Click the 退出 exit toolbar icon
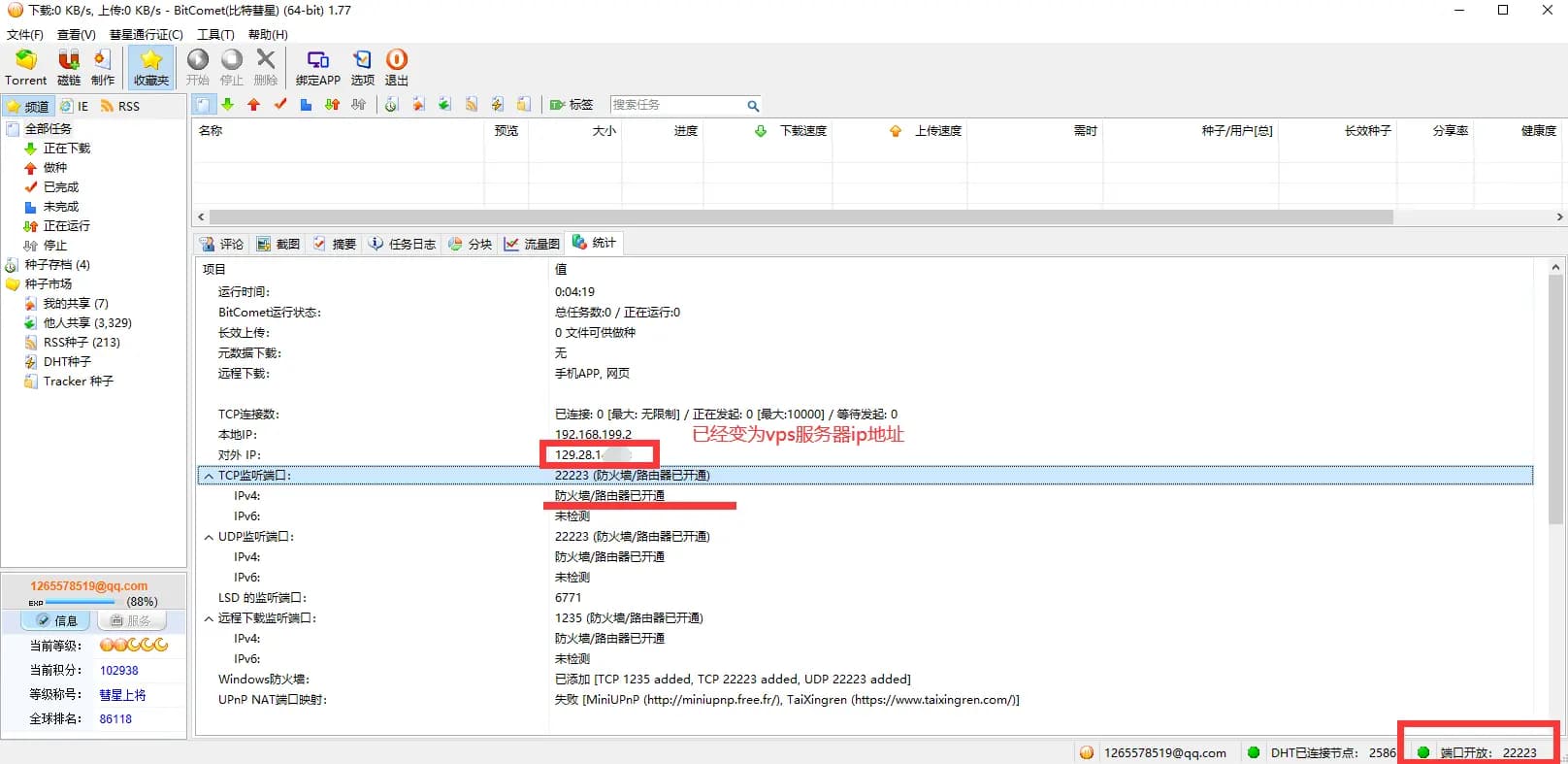The height and width of the screenshot is (764, 1568). 397,68
